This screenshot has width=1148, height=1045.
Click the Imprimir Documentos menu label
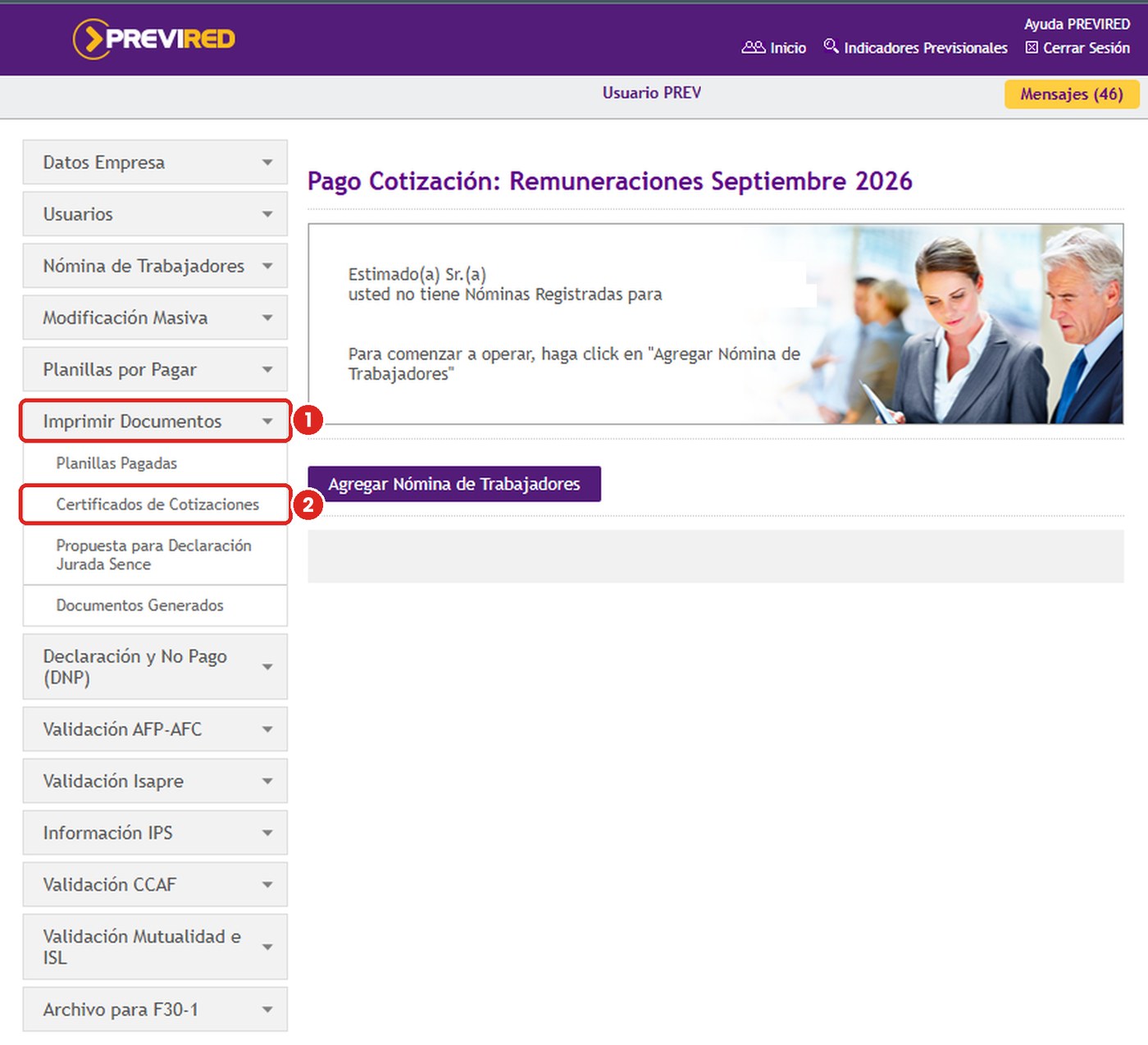click(132, 422)
